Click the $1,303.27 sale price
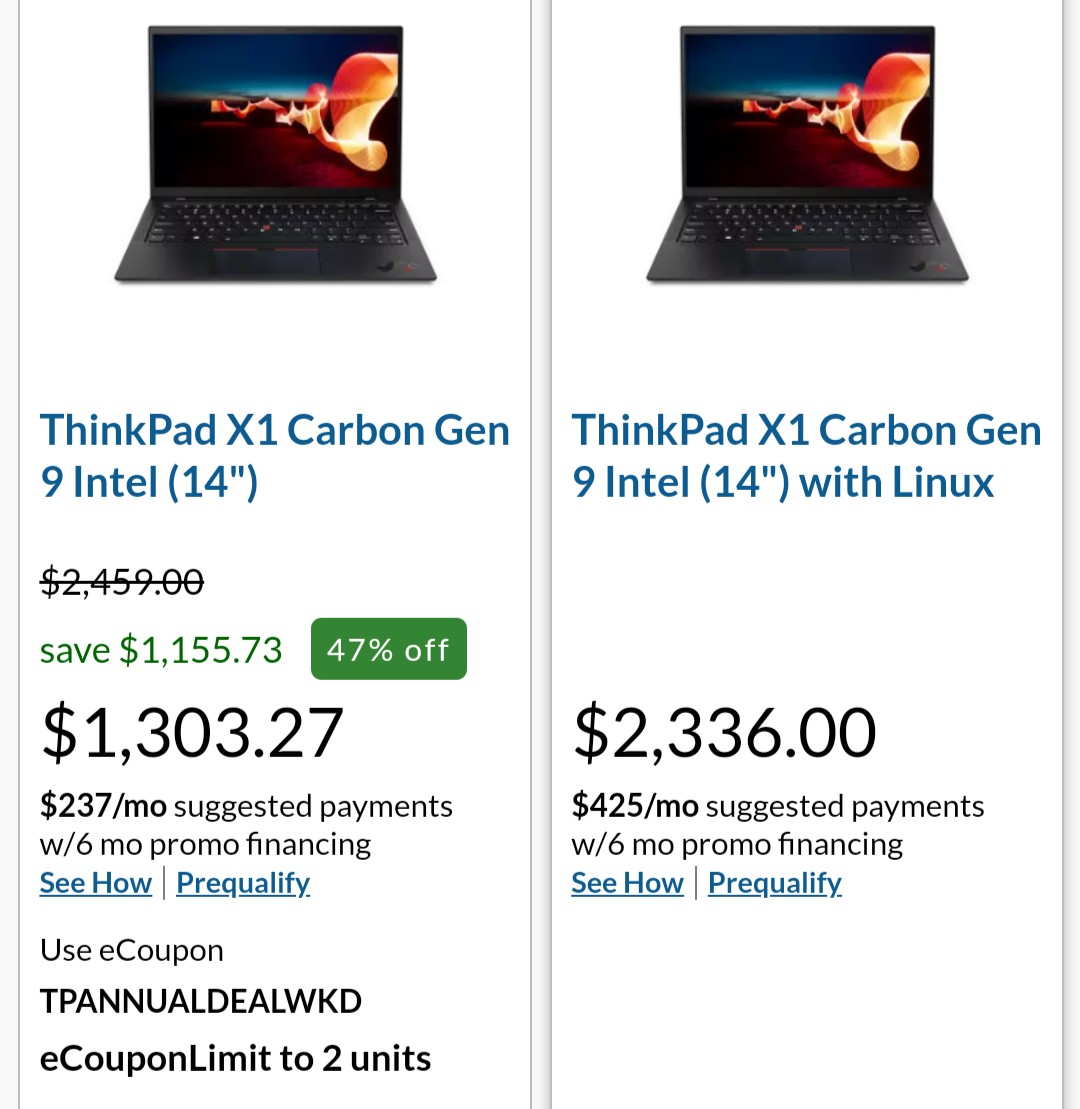1080x1109 pixels. pos(192,732)
